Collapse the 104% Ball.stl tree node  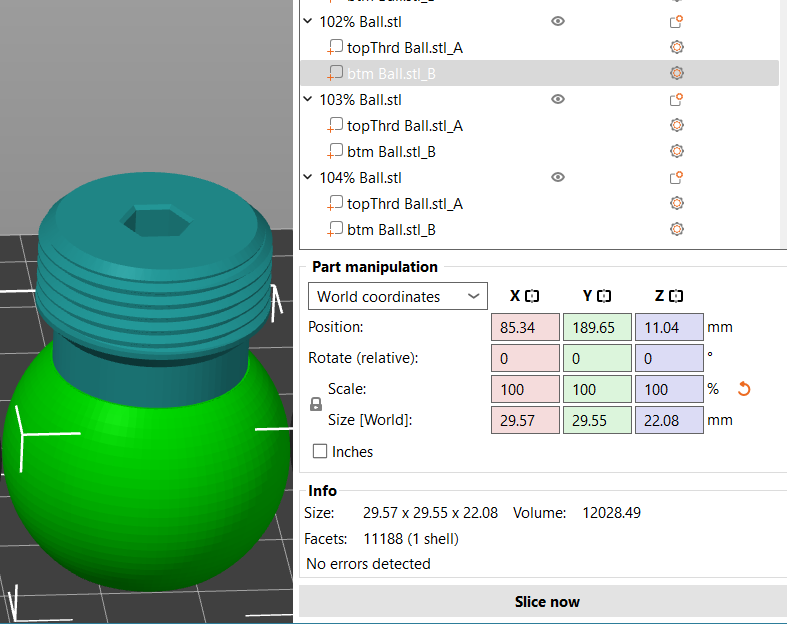[x=308, y=177]
